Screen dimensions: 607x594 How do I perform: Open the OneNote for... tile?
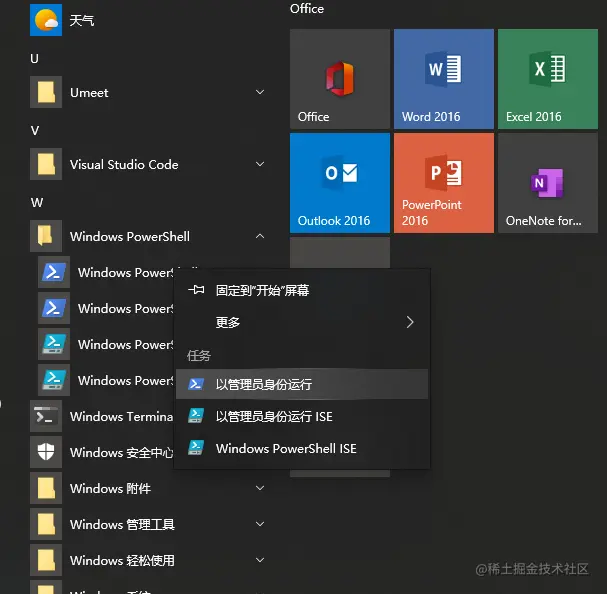548,183
